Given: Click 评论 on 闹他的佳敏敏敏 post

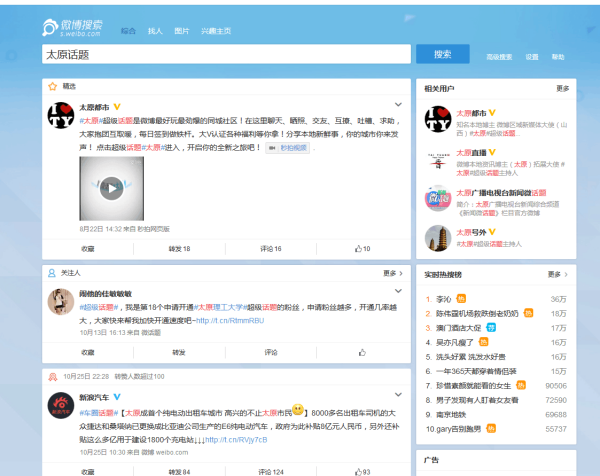Looking at the screenshot, I should tap(271, 352).
